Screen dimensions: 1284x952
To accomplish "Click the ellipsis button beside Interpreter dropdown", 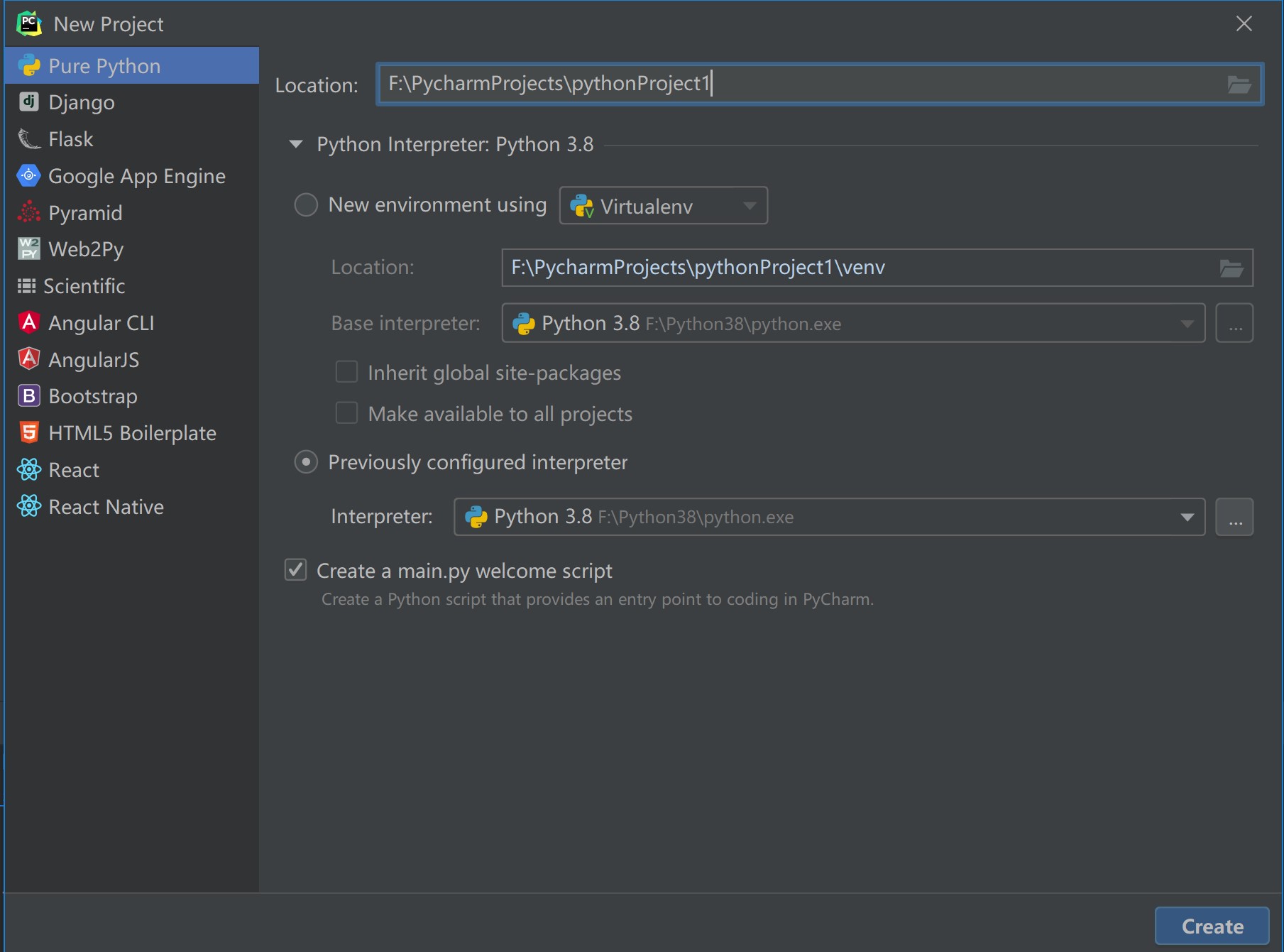I will (1234, 517).
